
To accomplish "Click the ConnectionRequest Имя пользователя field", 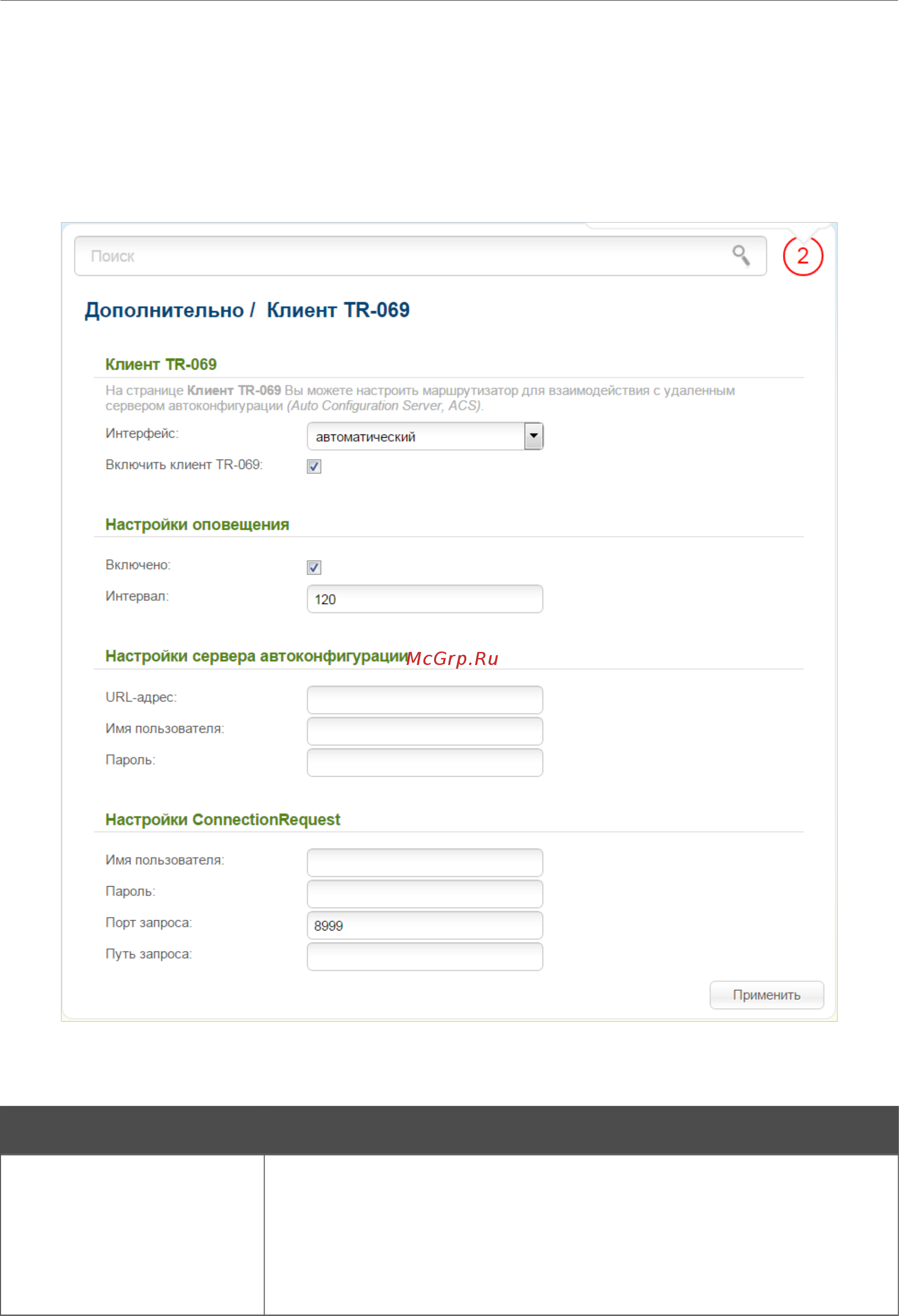I will pos(425,862).
